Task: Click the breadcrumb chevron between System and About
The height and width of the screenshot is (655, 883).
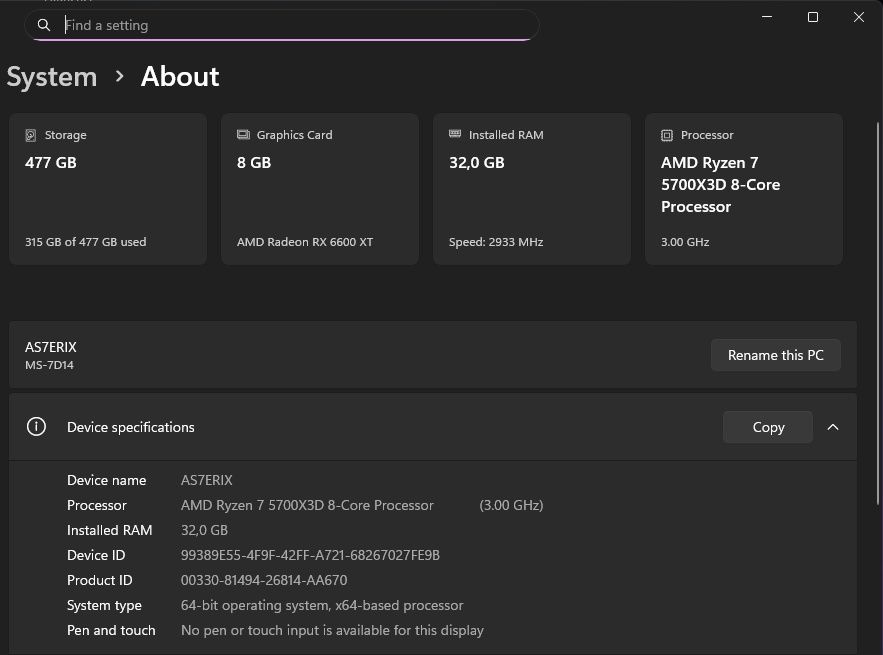Action: [120, 76]
